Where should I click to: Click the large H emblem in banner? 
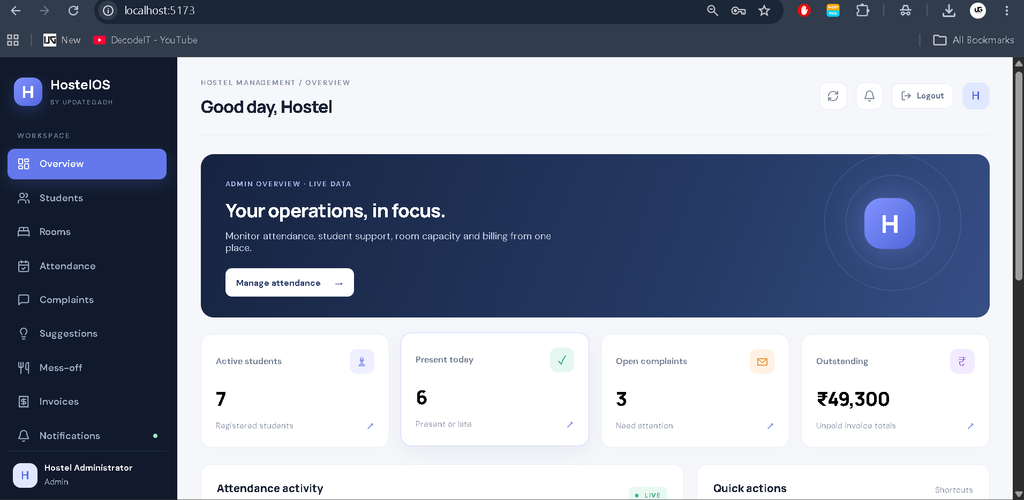(889, 224)
